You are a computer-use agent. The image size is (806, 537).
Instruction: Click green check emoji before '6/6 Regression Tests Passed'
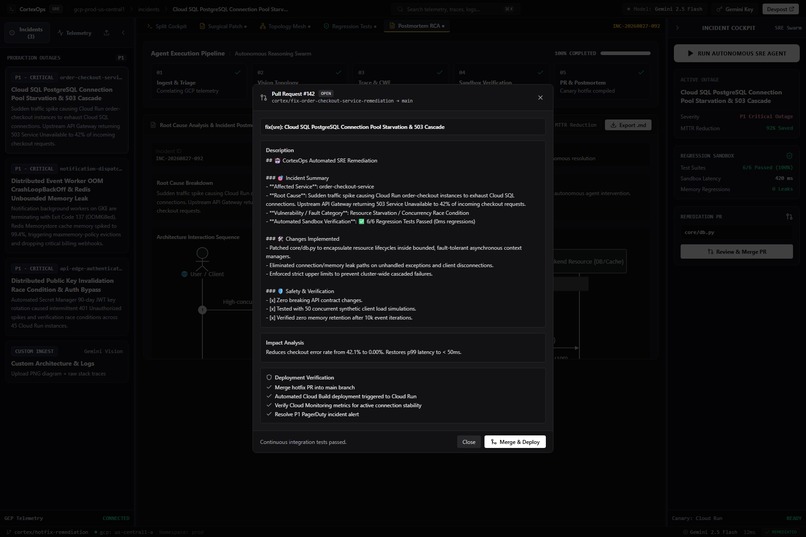point(361,221)
